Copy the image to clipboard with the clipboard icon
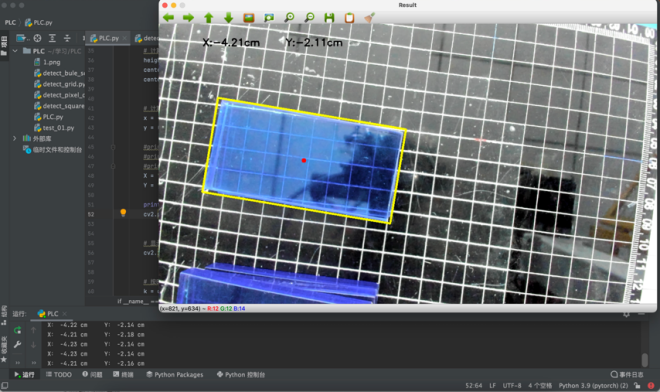The width and height of the screenshot is (660, 392). 349,17
